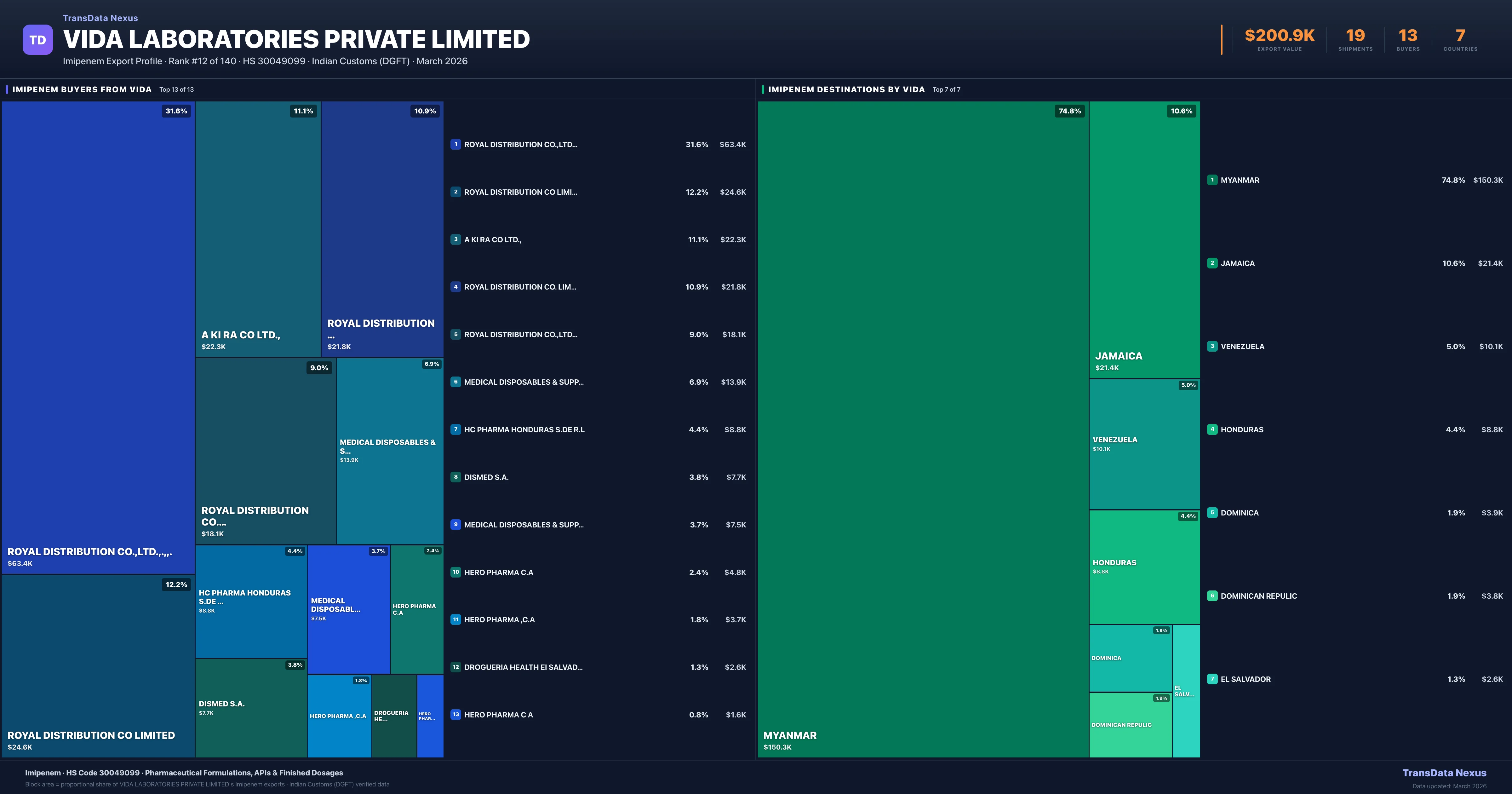
Task: Click badge 7 beside EL SALVADOR in list
Action: coord(1212,679)
